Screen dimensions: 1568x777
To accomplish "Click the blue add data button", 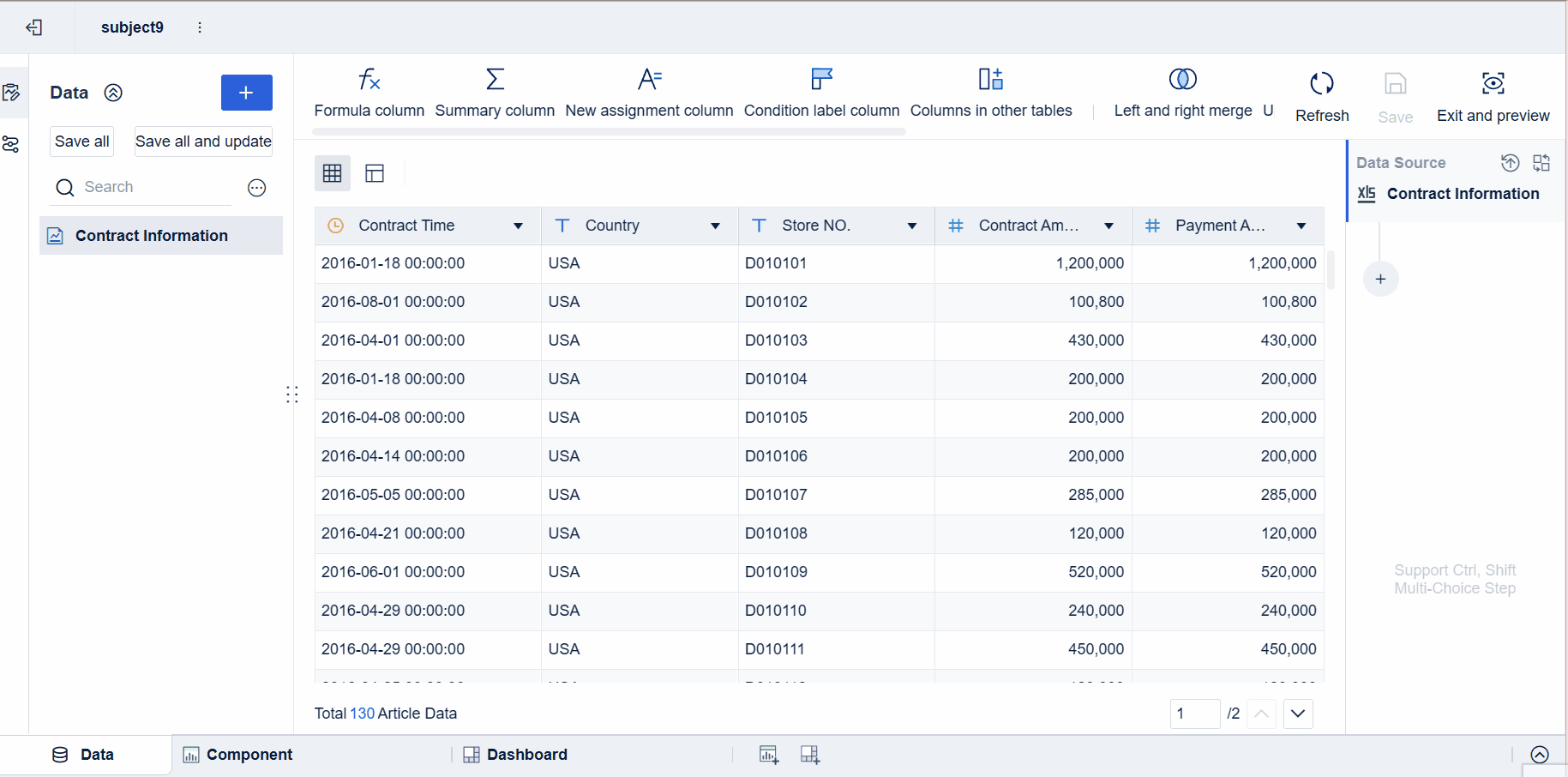I will tap(246, 93).
